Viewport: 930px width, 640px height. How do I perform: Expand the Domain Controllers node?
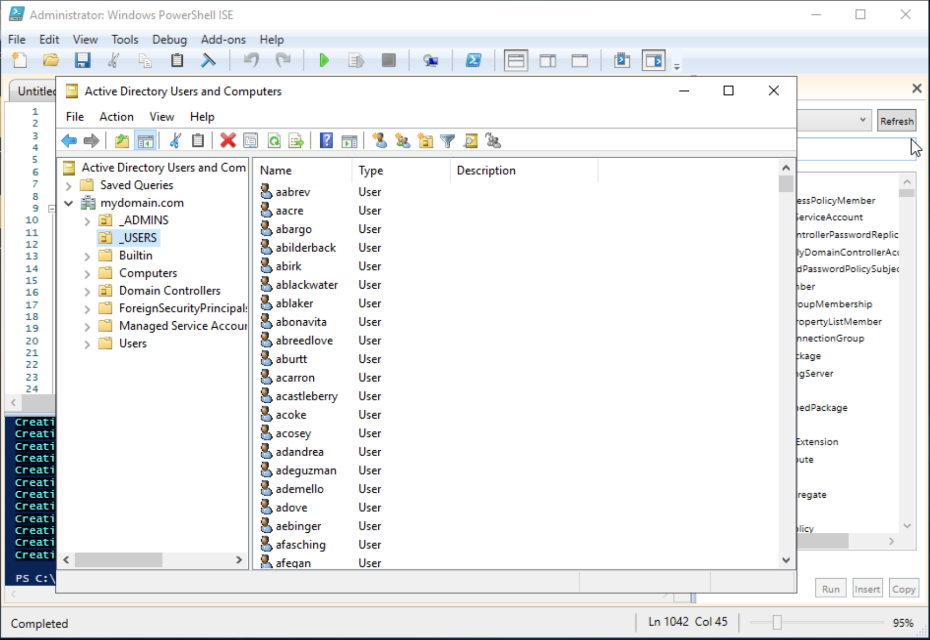[87, 292]
